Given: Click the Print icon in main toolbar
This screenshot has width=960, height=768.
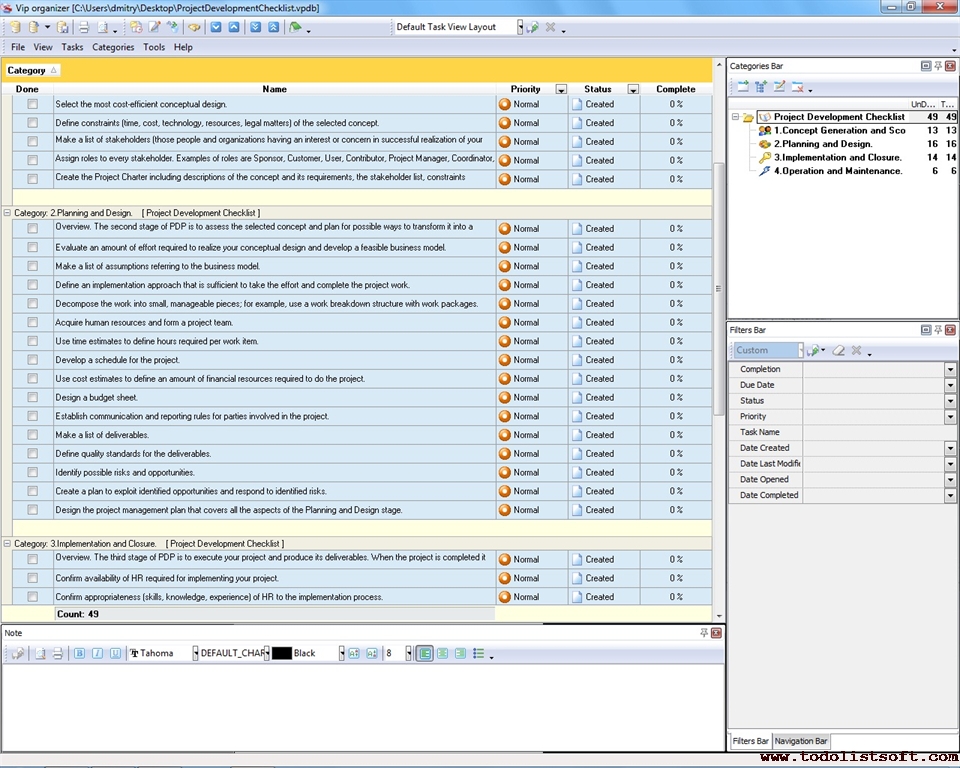Looking at the screenshot, I should [84, 27].
